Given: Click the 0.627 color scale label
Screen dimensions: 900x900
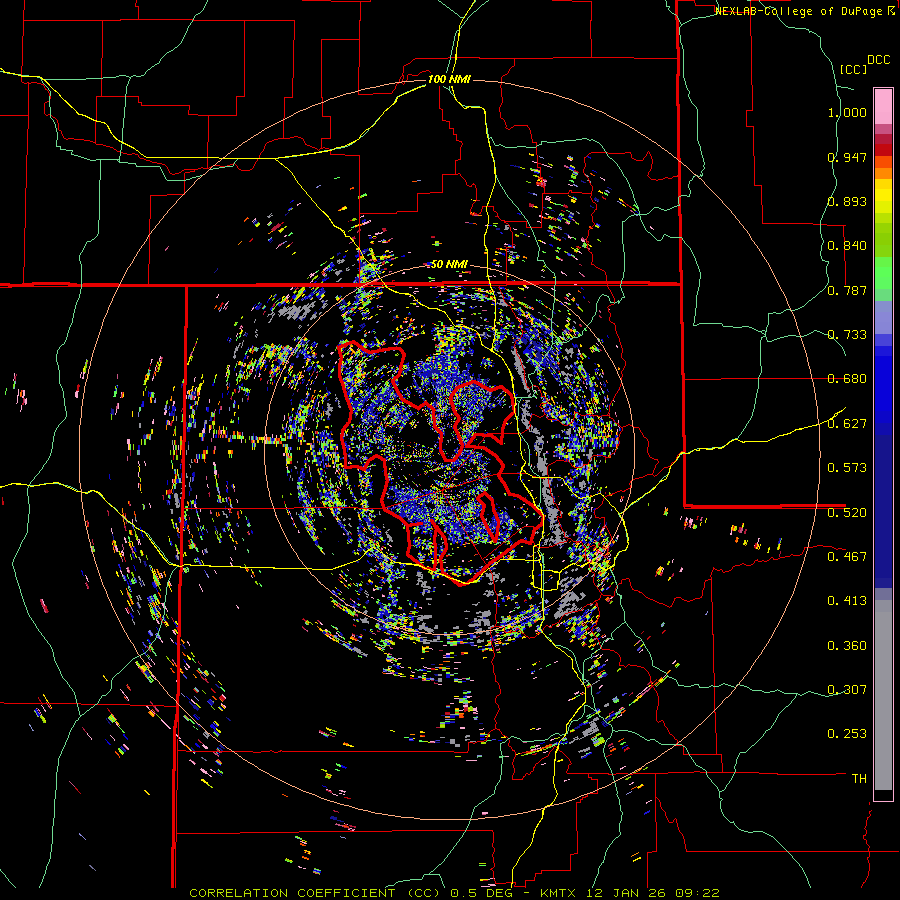Looking at the screenshot, I should point(847,424).
